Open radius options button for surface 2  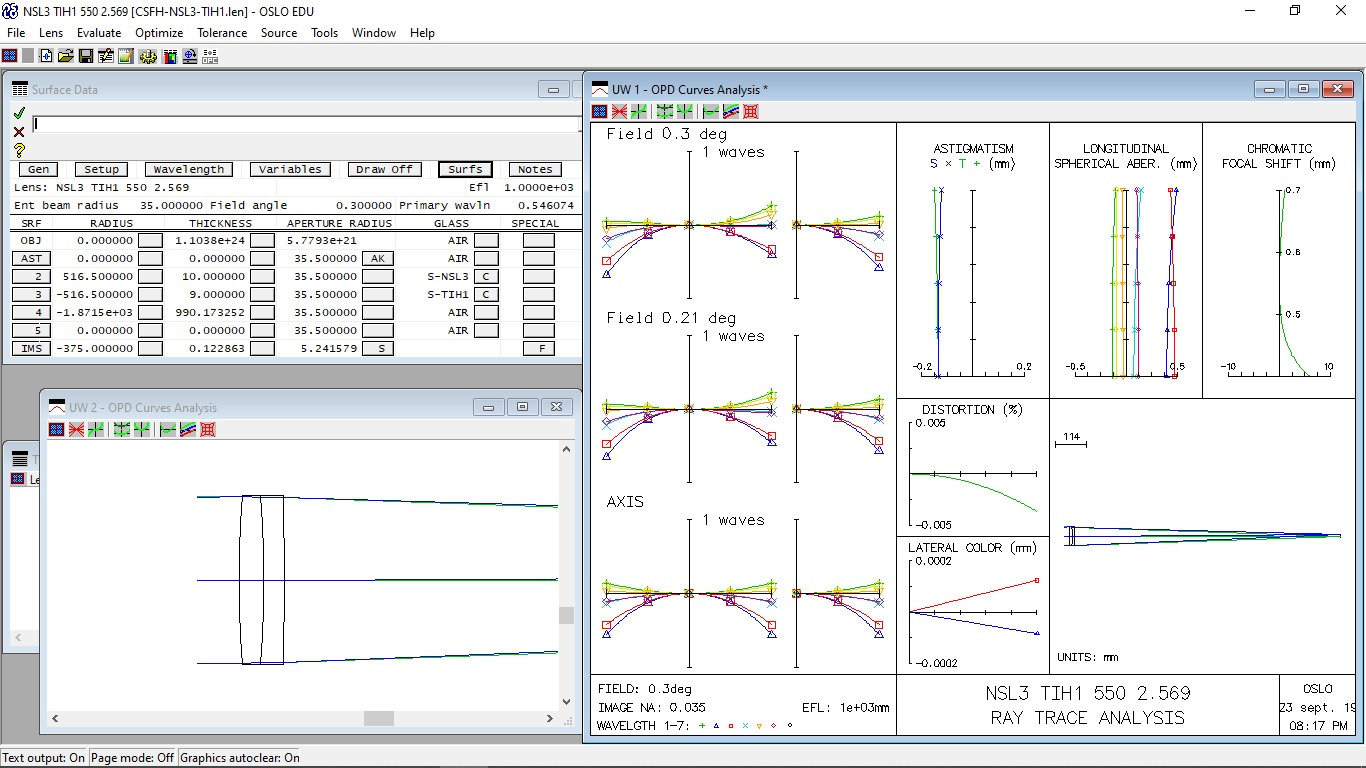pos(150,276)
